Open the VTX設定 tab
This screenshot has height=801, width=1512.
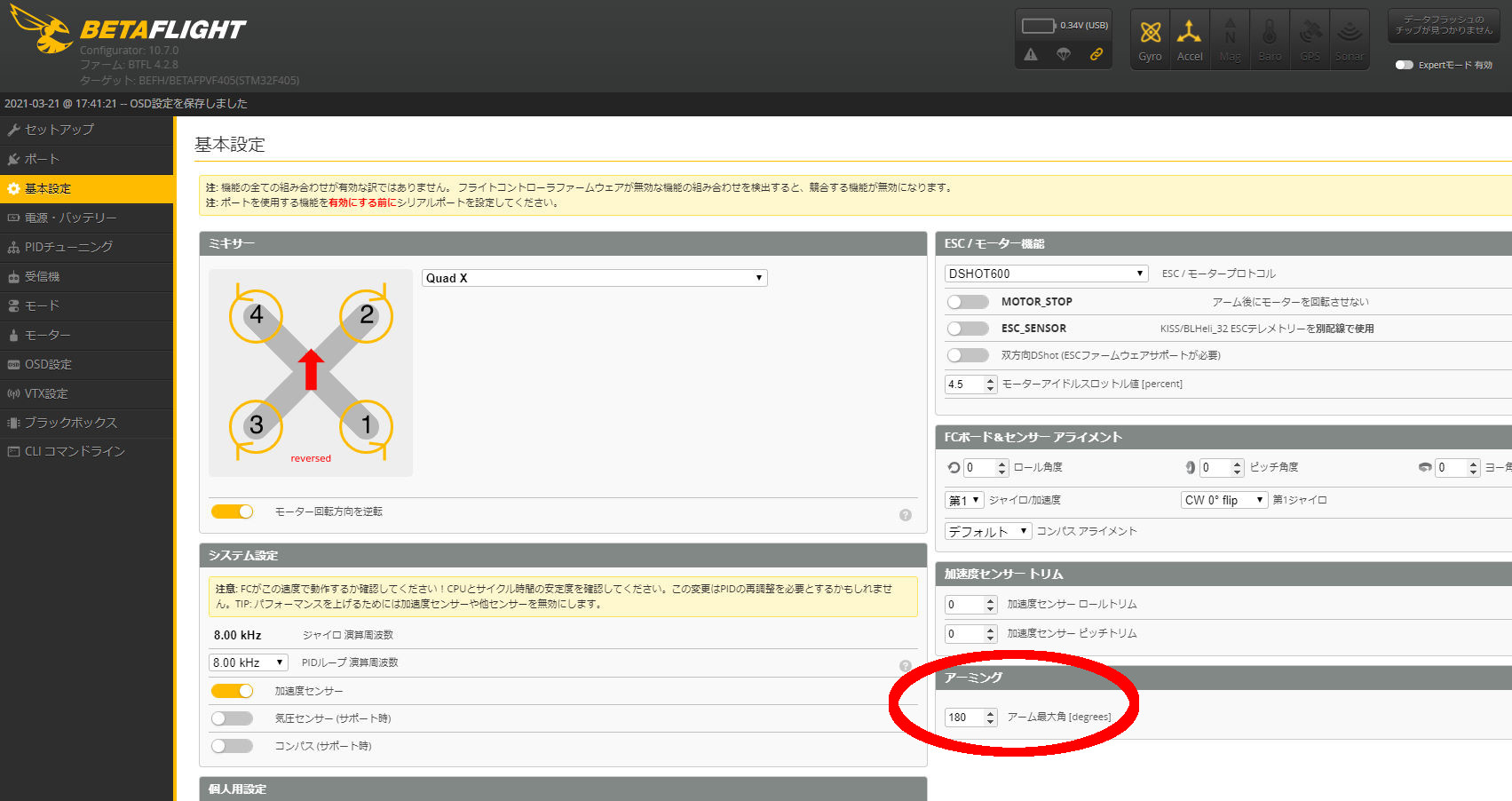(x=87, y=393)
